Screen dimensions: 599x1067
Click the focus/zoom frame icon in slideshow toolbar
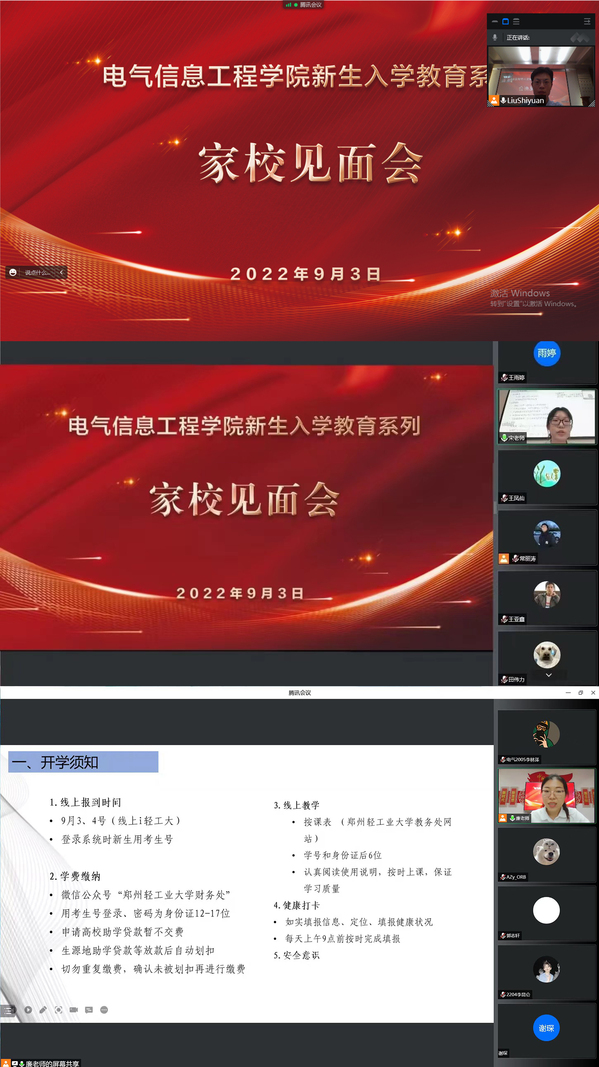(59, 1010)
